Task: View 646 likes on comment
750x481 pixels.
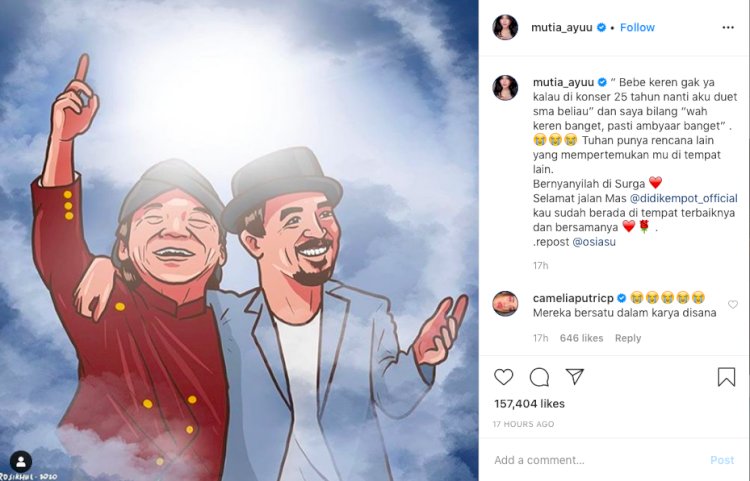Action: pyautogui.click(x=581, y=338)
